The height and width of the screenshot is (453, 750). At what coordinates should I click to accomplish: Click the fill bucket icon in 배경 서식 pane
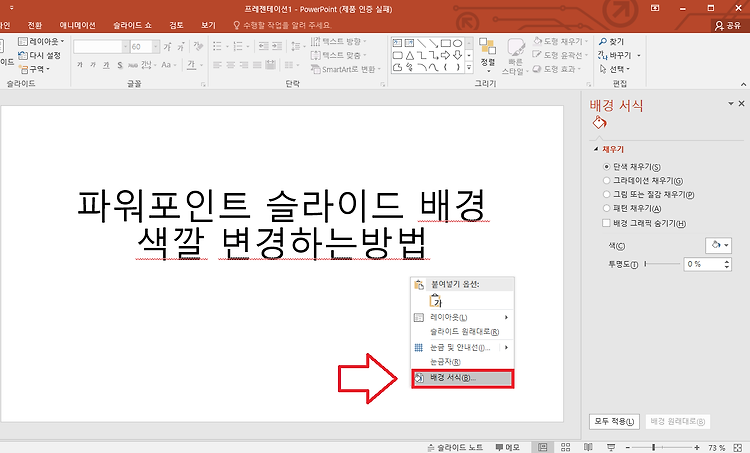[x=599, y=123]
